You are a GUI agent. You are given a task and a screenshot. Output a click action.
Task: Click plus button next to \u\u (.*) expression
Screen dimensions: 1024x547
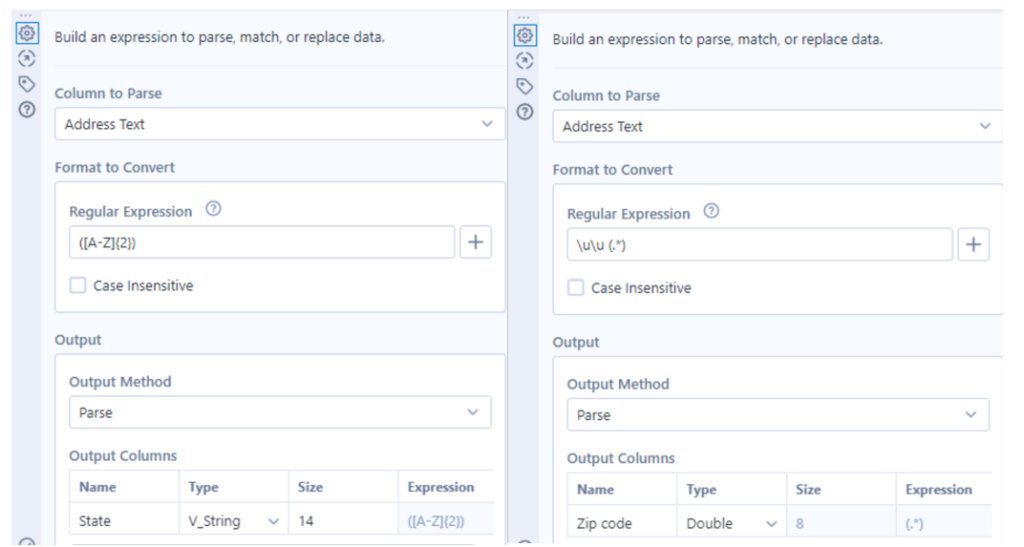[974, 245]
